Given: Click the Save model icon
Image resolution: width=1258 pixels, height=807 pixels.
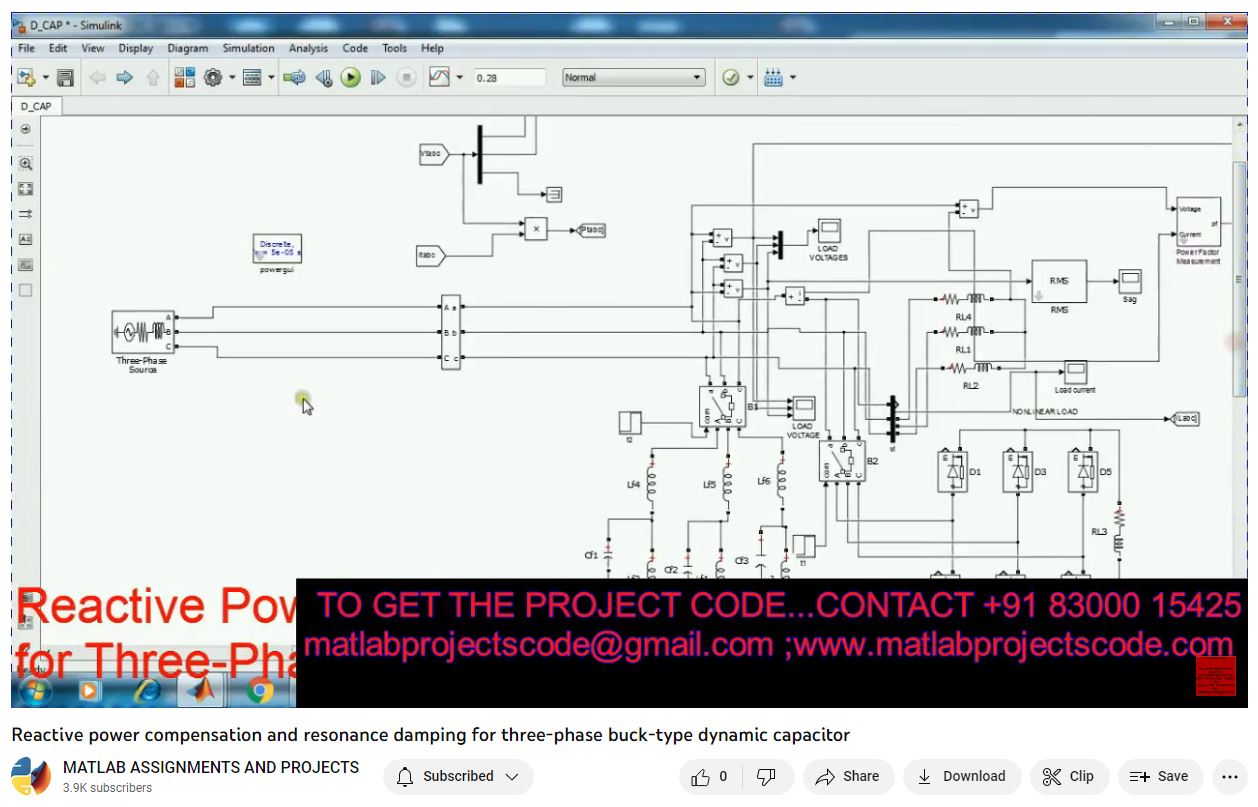Looking at the screenshot, I should point(65,77).
